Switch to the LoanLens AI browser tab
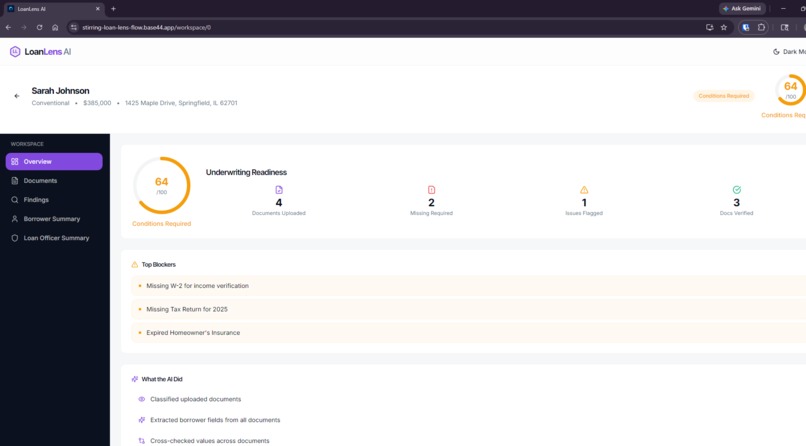The width and height of the screenshot is (806, 446). pyautogui.click(x=53, y=9)
